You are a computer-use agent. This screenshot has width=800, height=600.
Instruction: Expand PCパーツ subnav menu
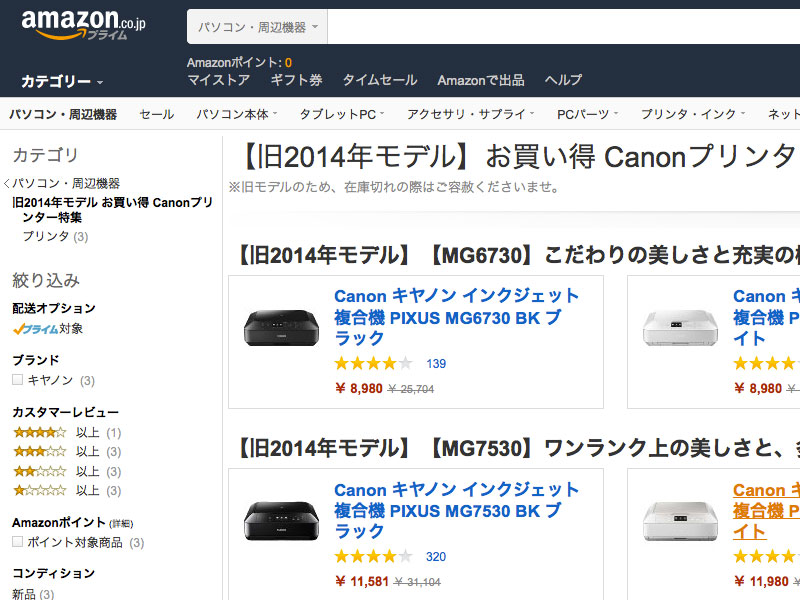(x=587, y=114)
